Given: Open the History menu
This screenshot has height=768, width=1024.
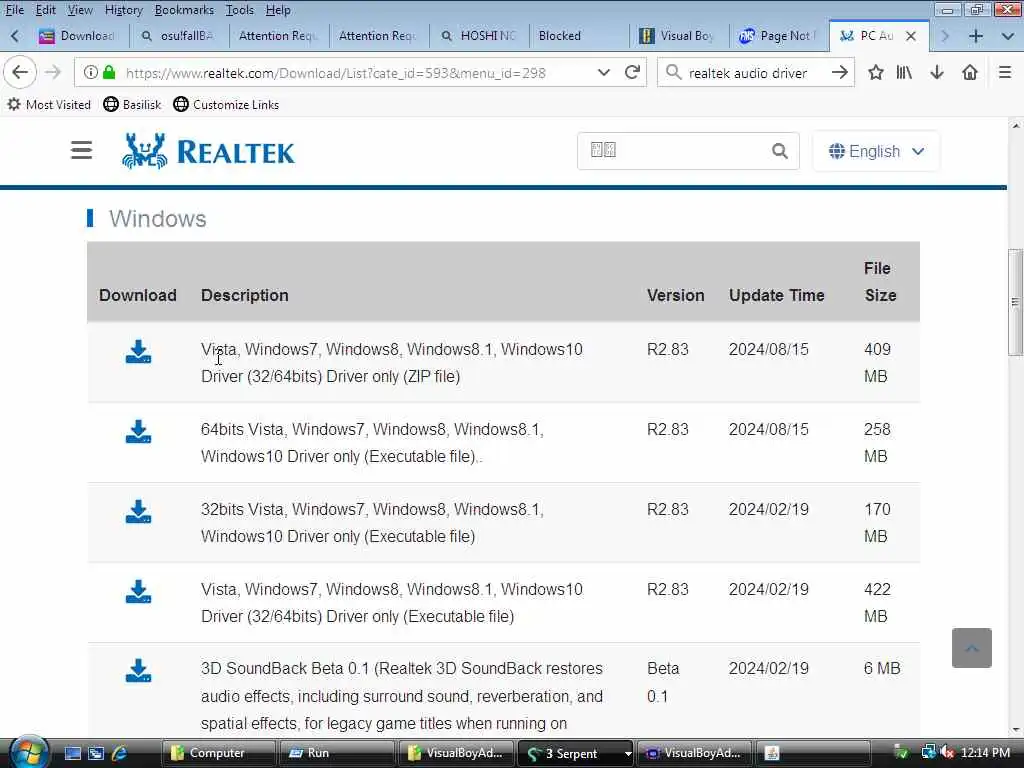Looking at the screenshot, I should coord(123,10).
